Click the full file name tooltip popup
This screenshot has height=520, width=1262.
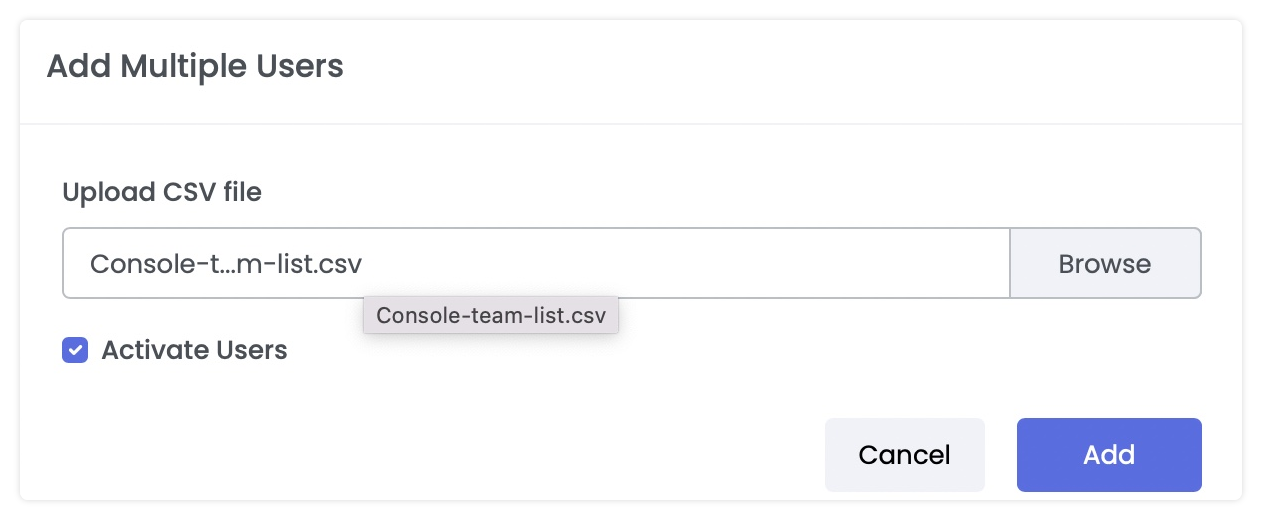tap(491, 315)
